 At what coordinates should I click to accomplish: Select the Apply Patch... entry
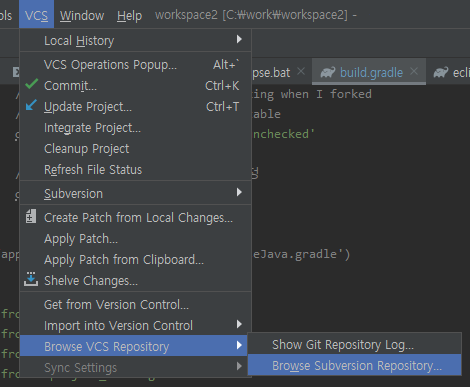[x=135, y=239]
